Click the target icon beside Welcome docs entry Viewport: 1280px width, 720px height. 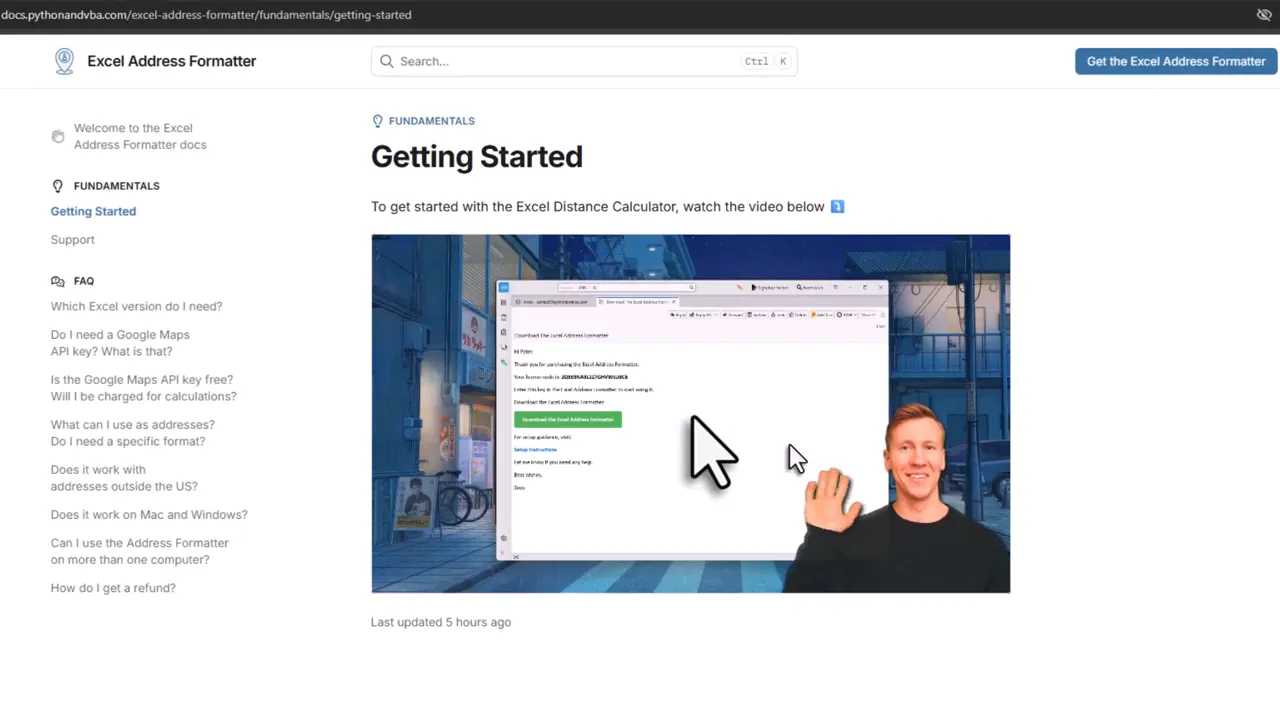coord(57,136)
